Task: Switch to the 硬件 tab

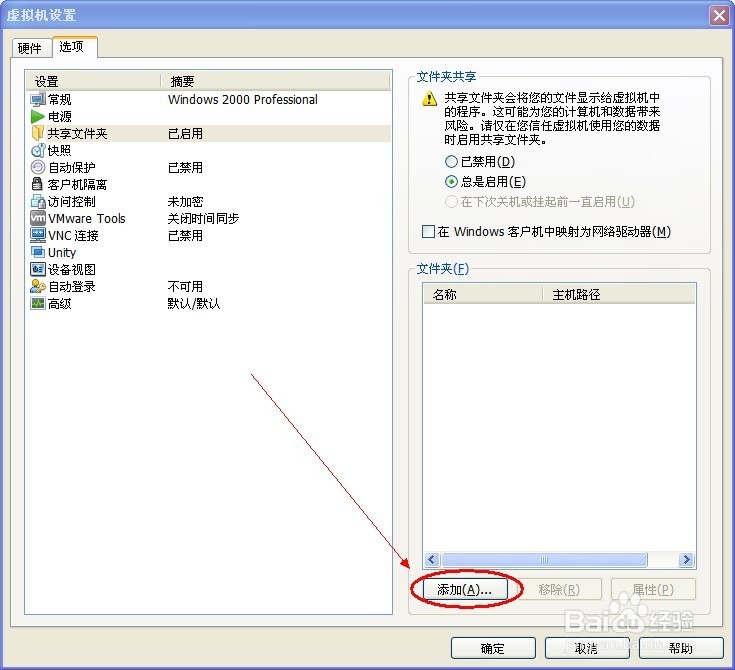Action: (x=30, y=48)
